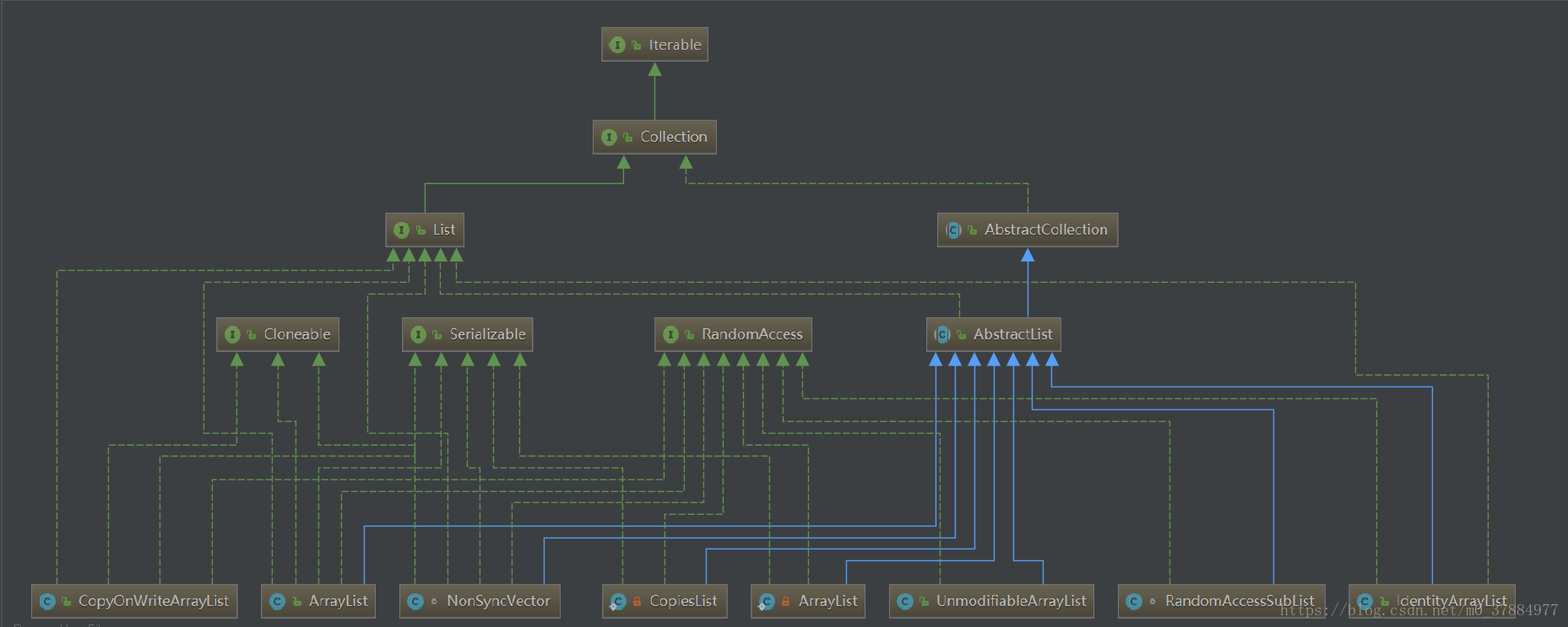Click the green visibility icon on Serializable
Viewport: 1568px width, 627px height.
pos(437,335)
